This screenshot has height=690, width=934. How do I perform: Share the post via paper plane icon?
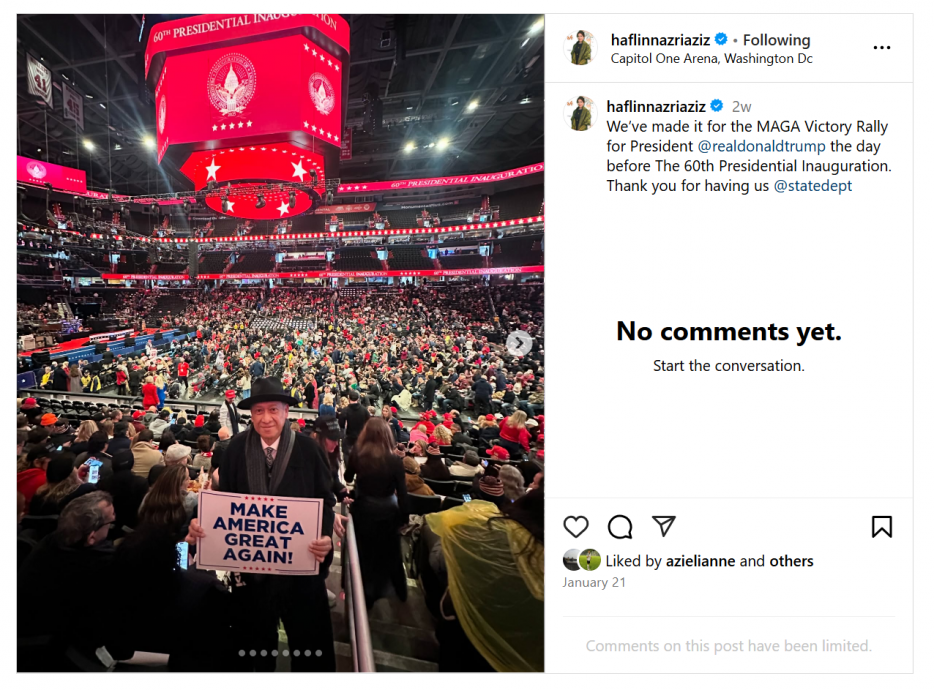tap(664, 527)
